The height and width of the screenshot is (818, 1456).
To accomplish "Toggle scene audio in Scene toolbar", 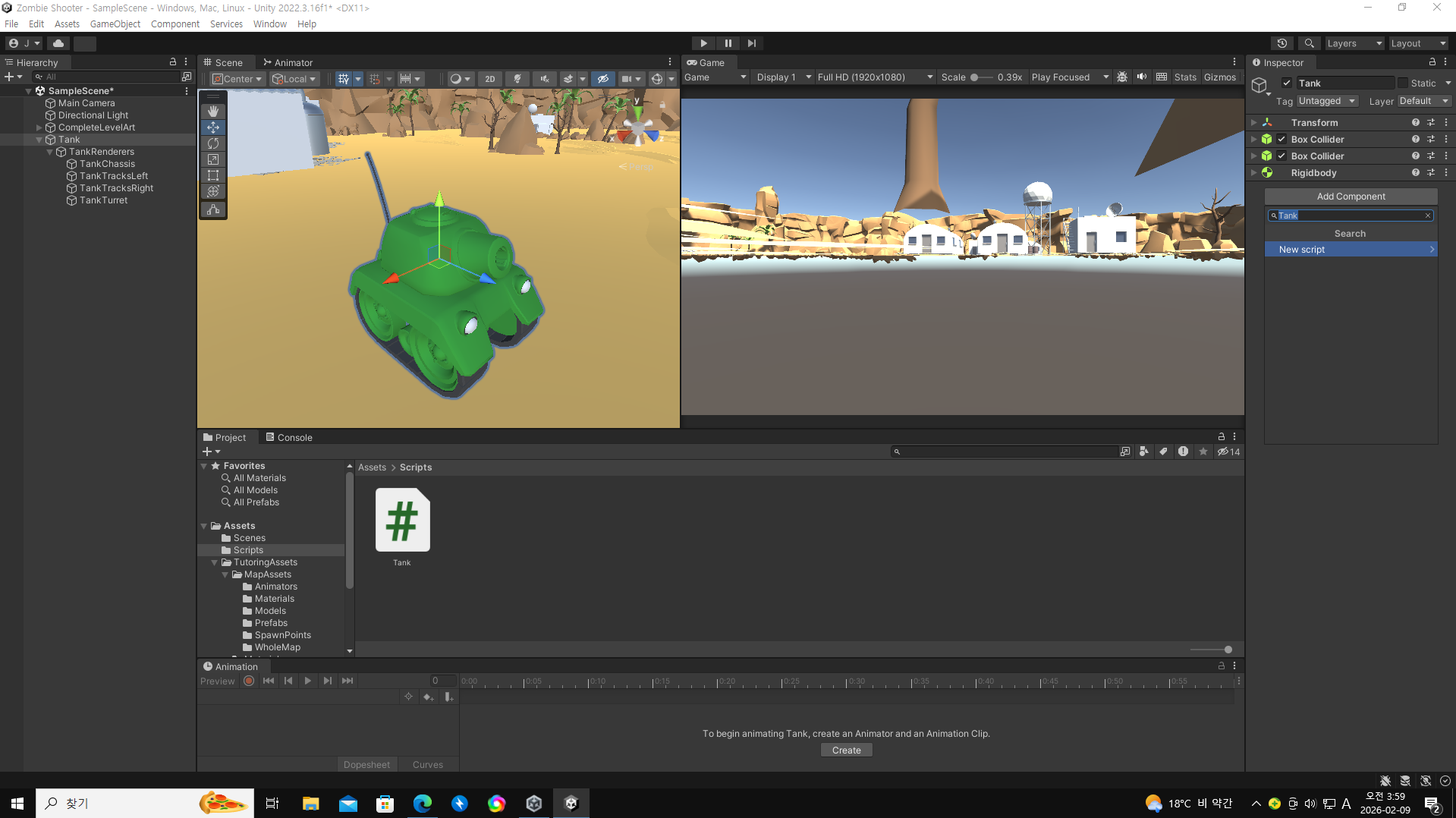I will tap(545, 79).
